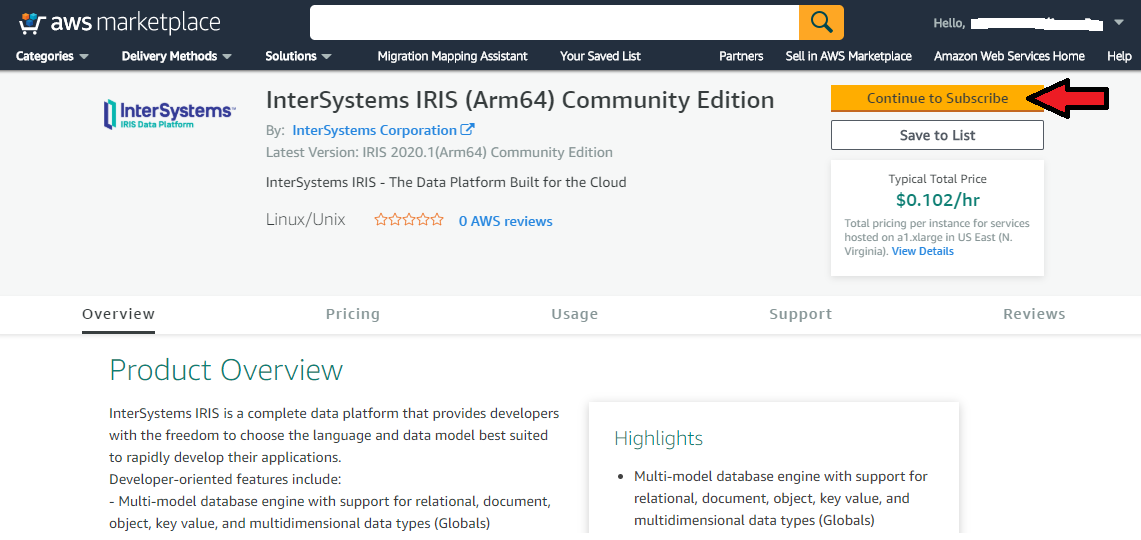Go to the Partners page

[741, 56]
